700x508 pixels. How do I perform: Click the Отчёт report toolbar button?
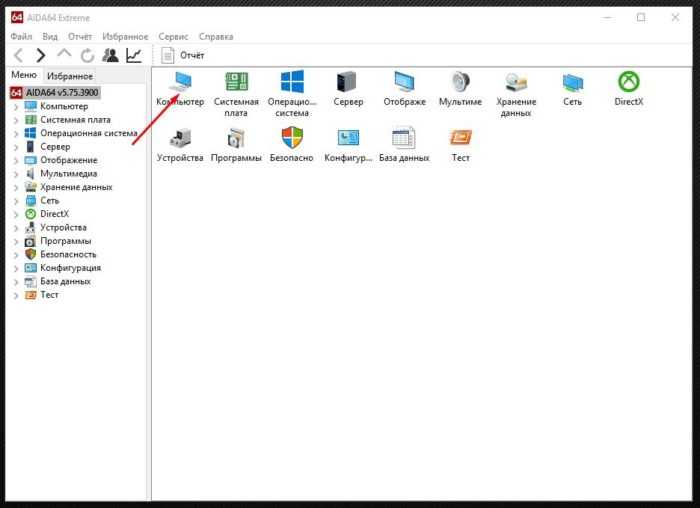click(183, 55)
